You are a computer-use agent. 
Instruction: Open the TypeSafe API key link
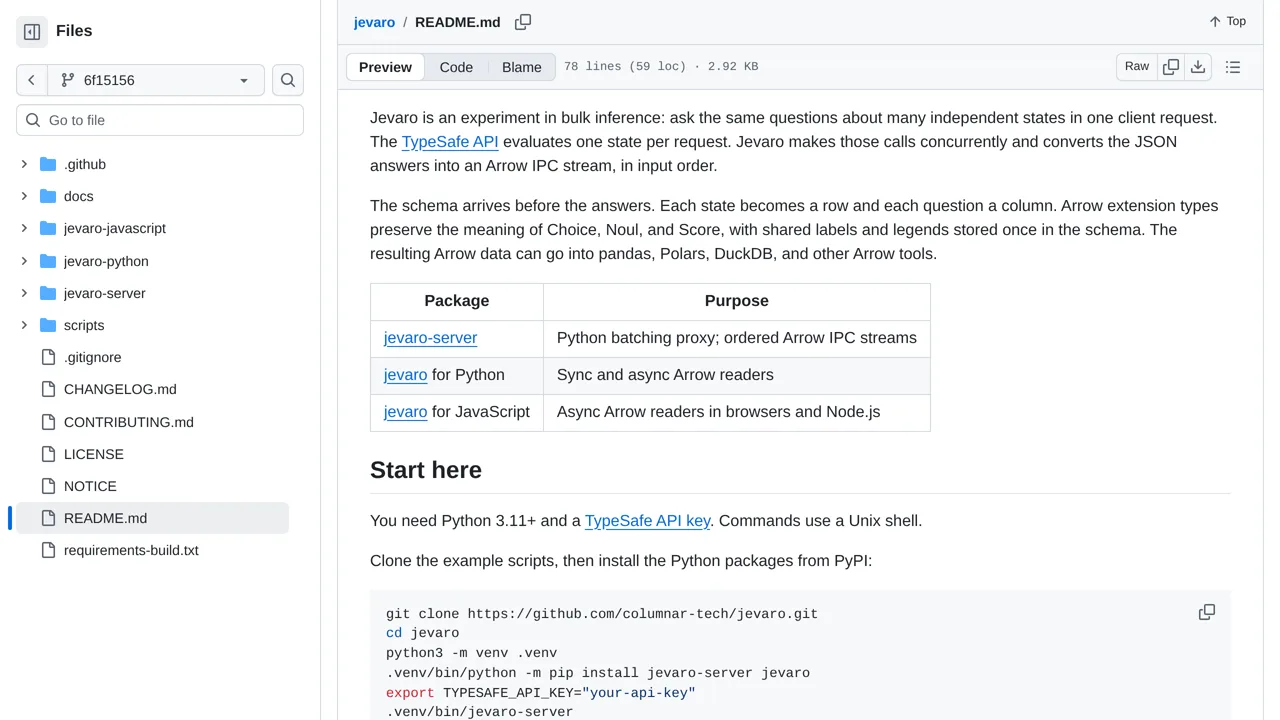click(648, 521)
